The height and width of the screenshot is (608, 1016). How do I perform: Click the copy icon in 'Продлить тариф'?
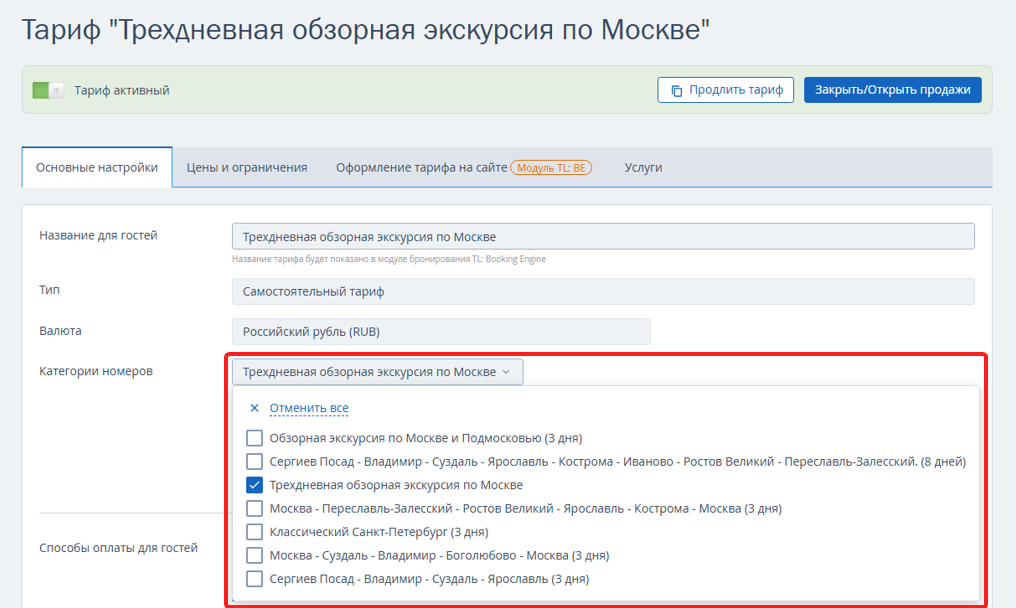pos(676,91)
